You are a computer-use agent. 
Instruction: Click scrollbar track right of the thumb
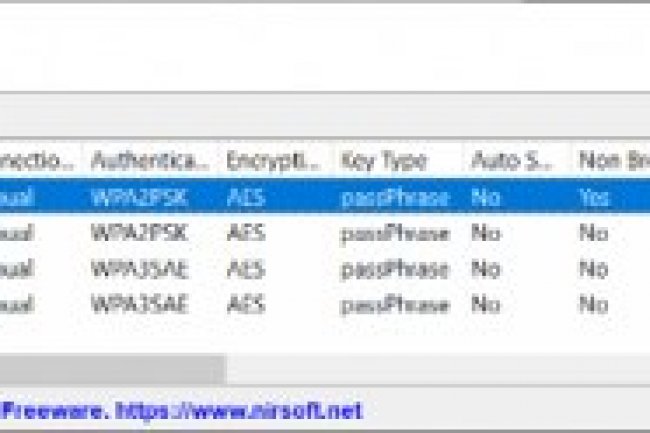click(430, 369)
